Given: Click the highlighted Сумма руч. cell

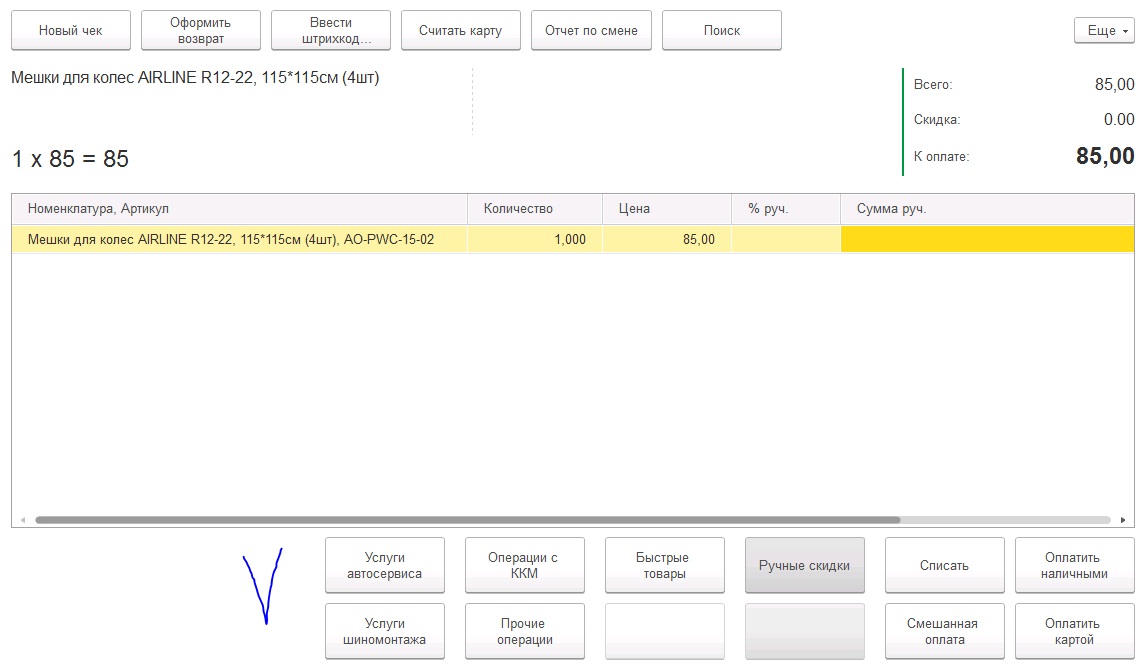Looking at the screenshot, I should pyautogui.click(x=986, y=240).
